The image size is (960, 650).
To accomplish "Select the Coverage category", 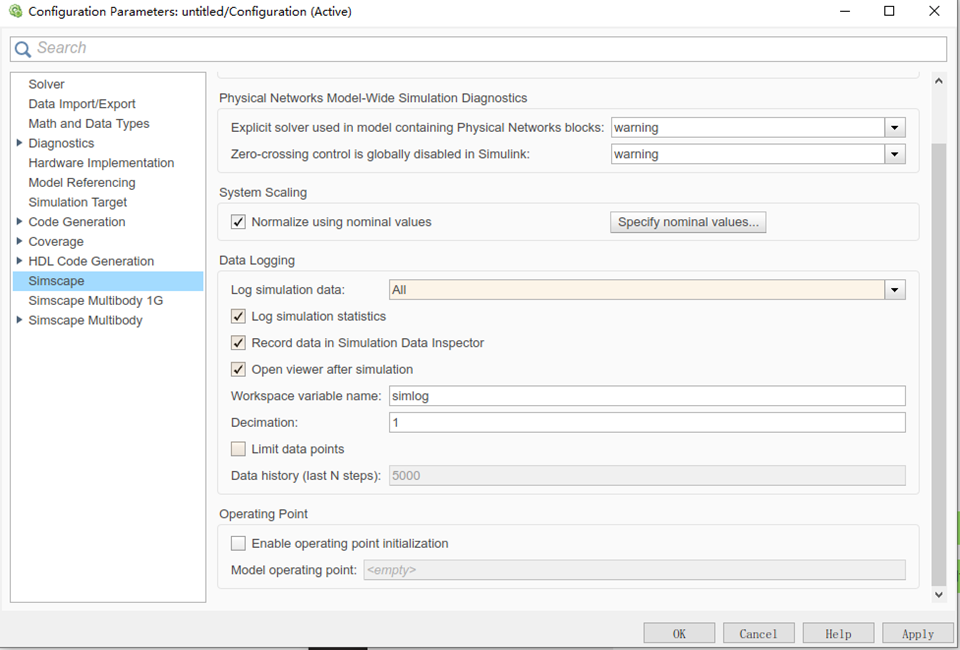I will coord(56,242).
